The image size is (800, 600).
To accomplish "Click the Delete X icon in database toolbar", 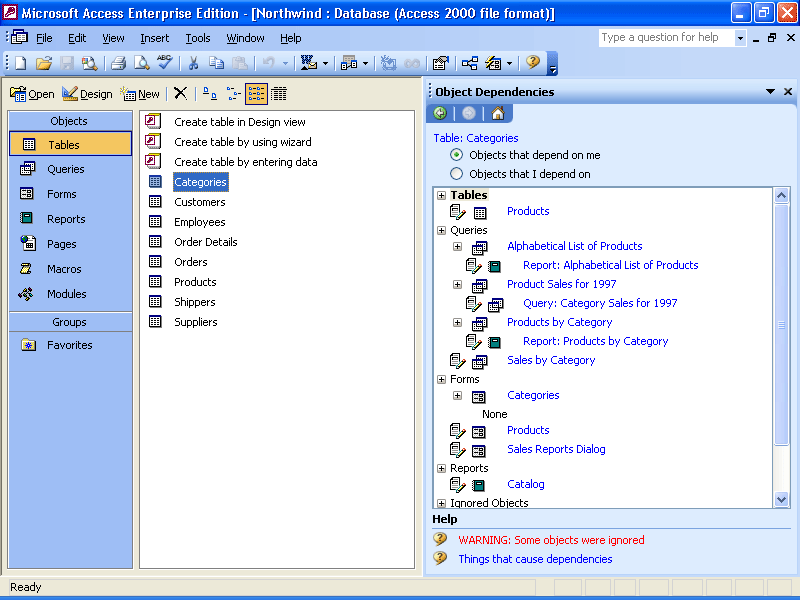I will click(180, 93).
